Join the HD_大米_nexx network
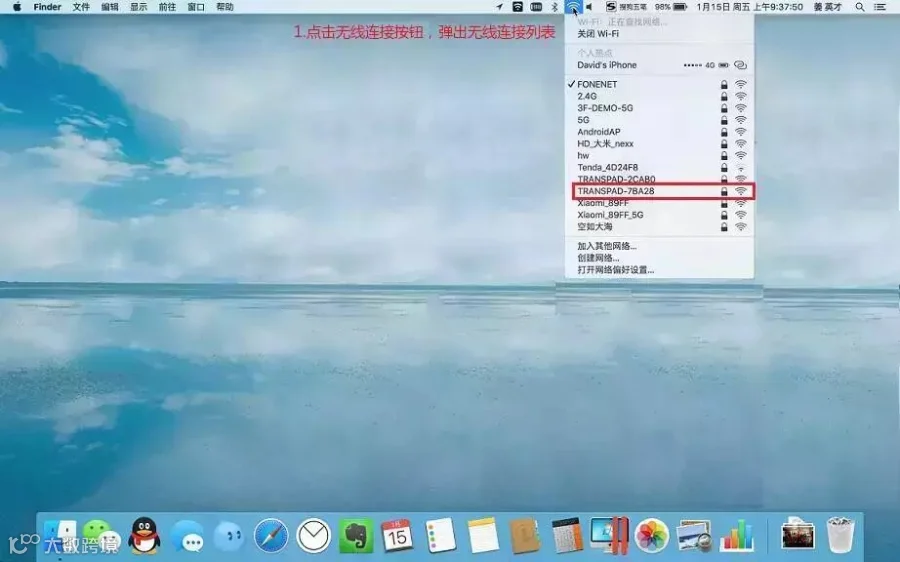 click(659, 144)
